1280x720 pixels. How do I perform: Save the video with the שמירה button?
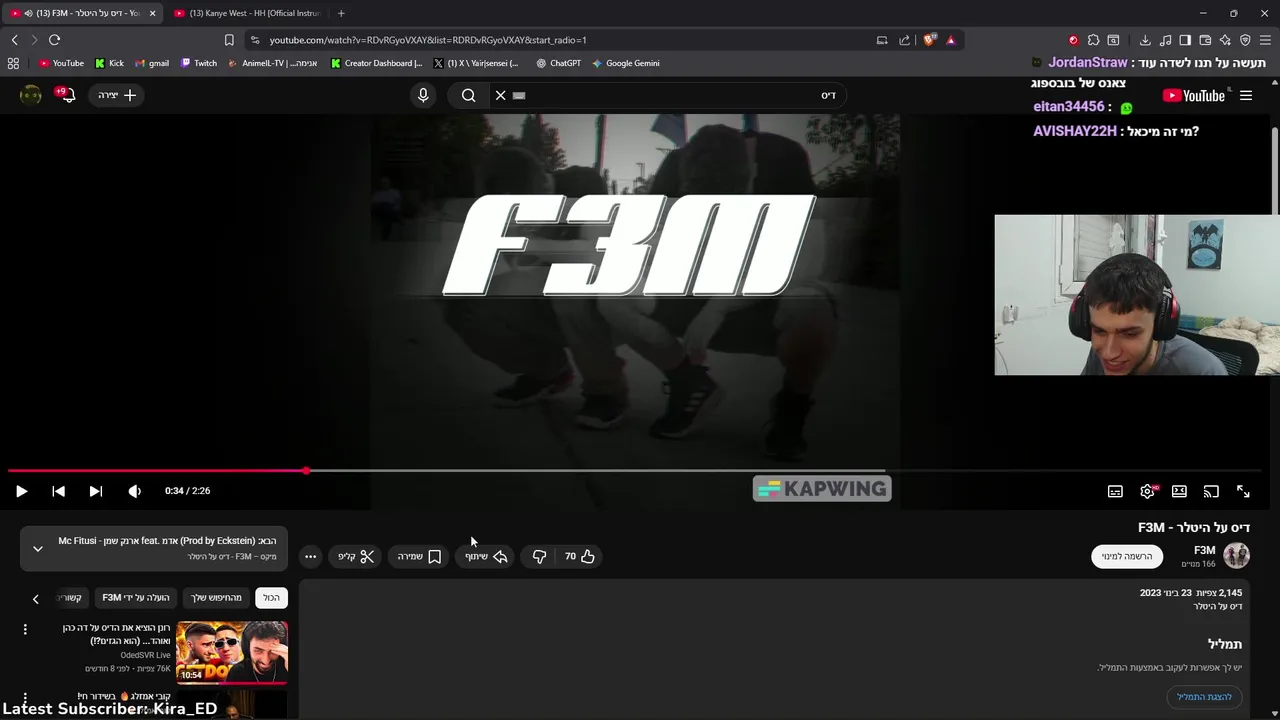pyautogui.click(x=419, y=556)
